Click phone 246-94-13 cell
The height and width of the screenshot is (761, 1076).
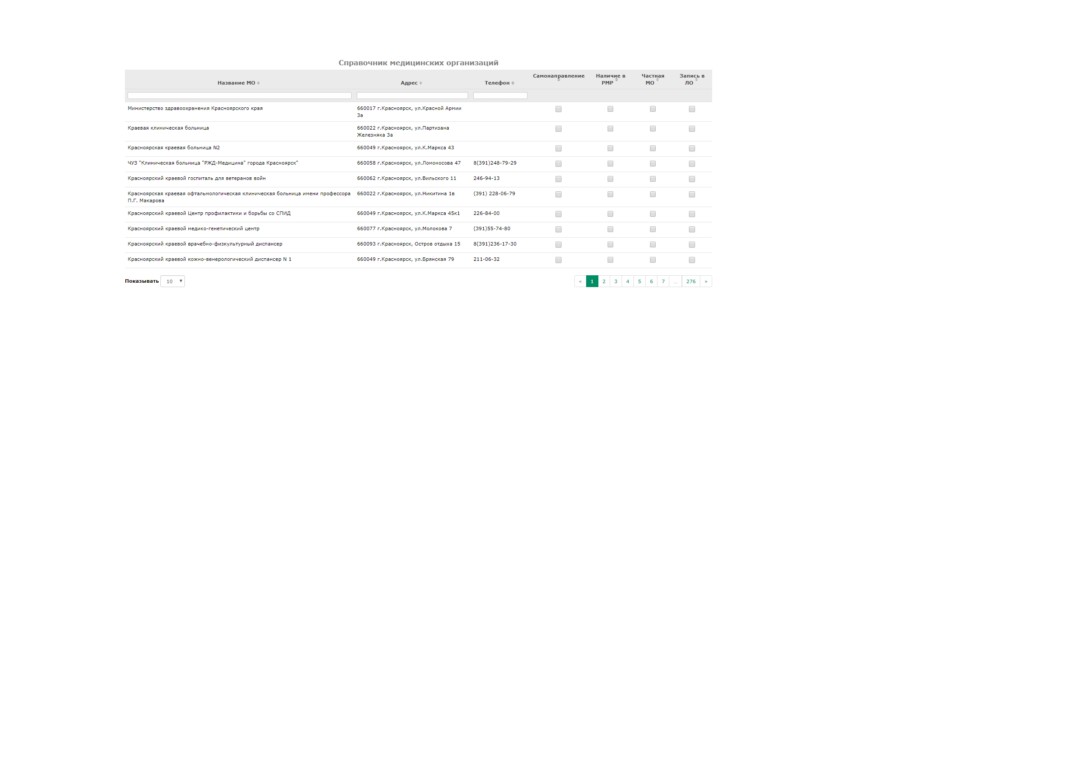(487, 178)
